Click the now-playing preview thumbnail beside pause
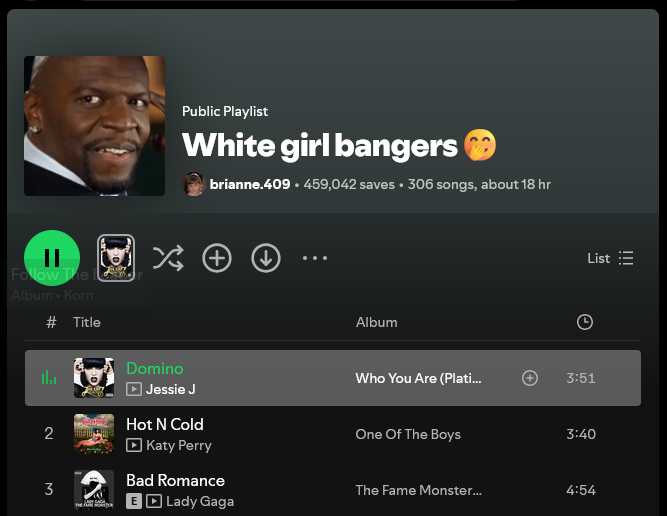Screen dimensions: 667x516 point(116,258)
